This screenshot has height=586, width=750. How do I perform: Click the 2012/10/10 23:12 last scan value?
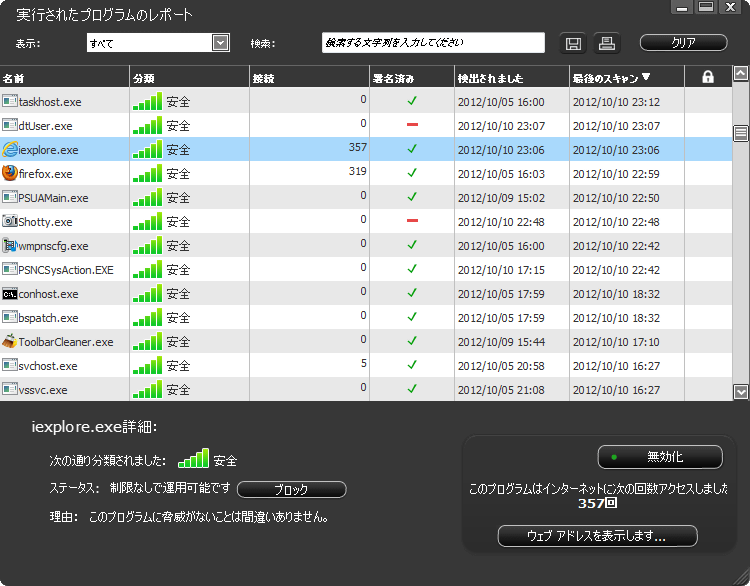(x=616, y=102)
